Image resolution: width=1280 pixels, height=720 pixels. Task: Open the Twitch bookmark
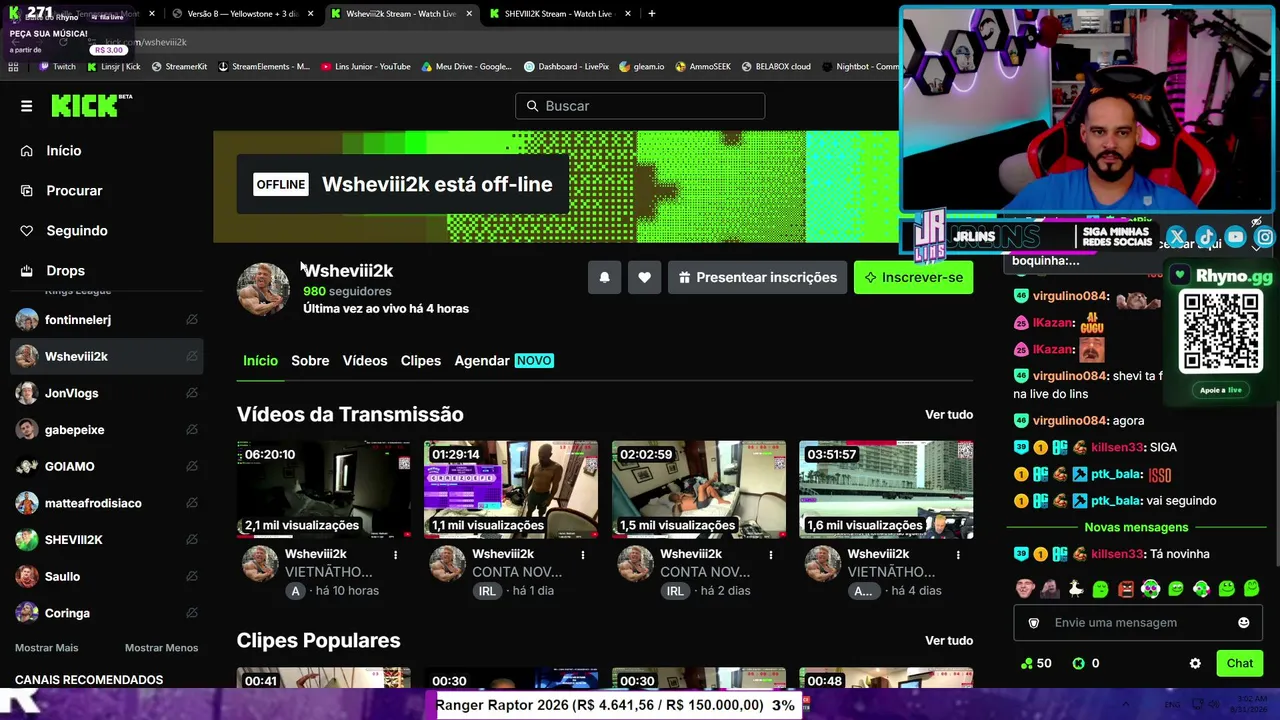(x=58, y=67)
